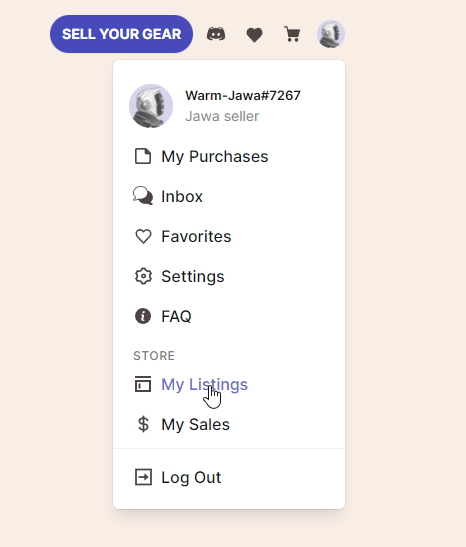The height and width of the screenshot is (547, 466).
Task: Toggle the profile avatar menu in header
Action: click(x=331, y=34)
